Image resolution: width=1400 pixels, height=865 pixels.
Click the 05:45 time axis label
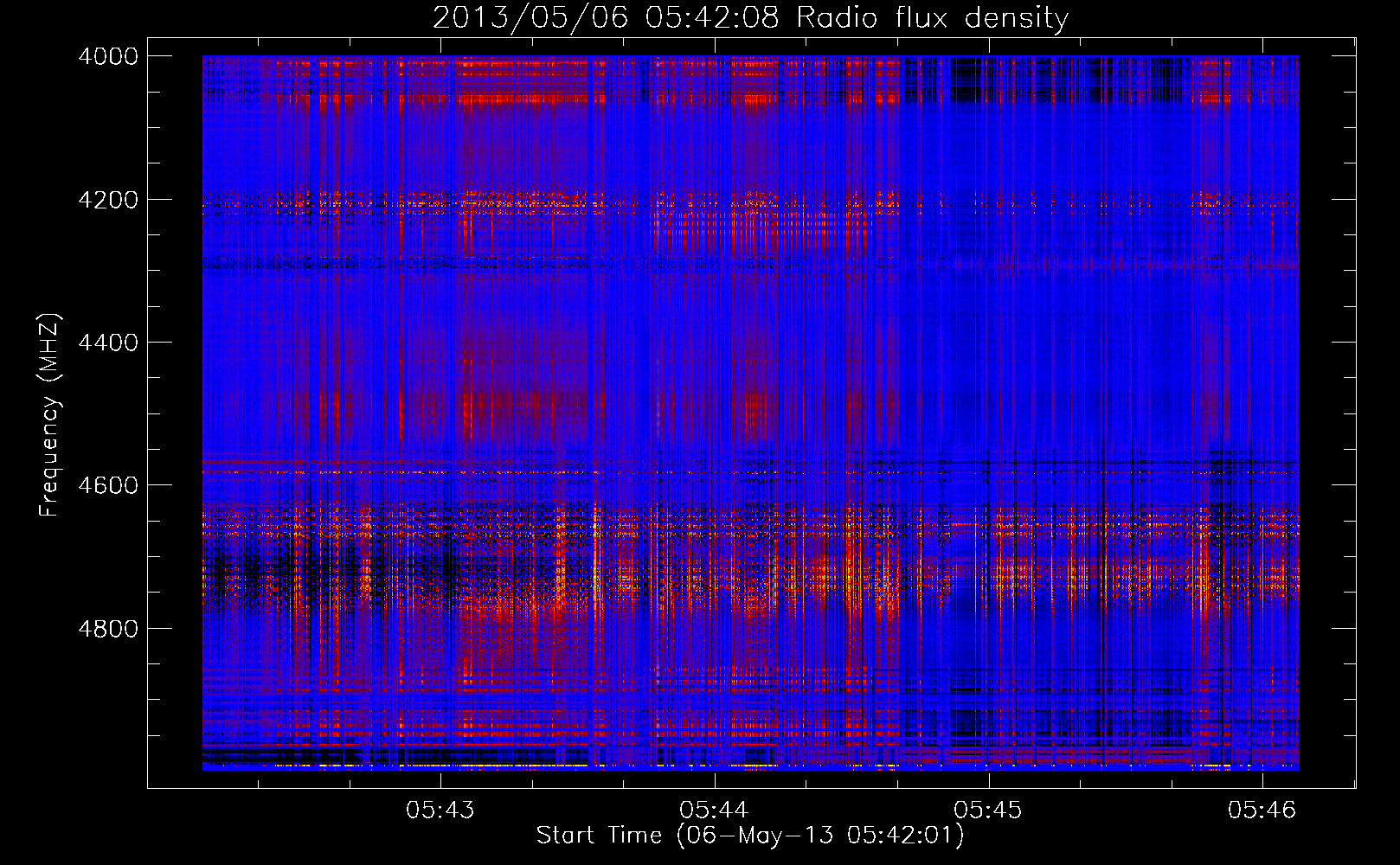tap(988, 810)
